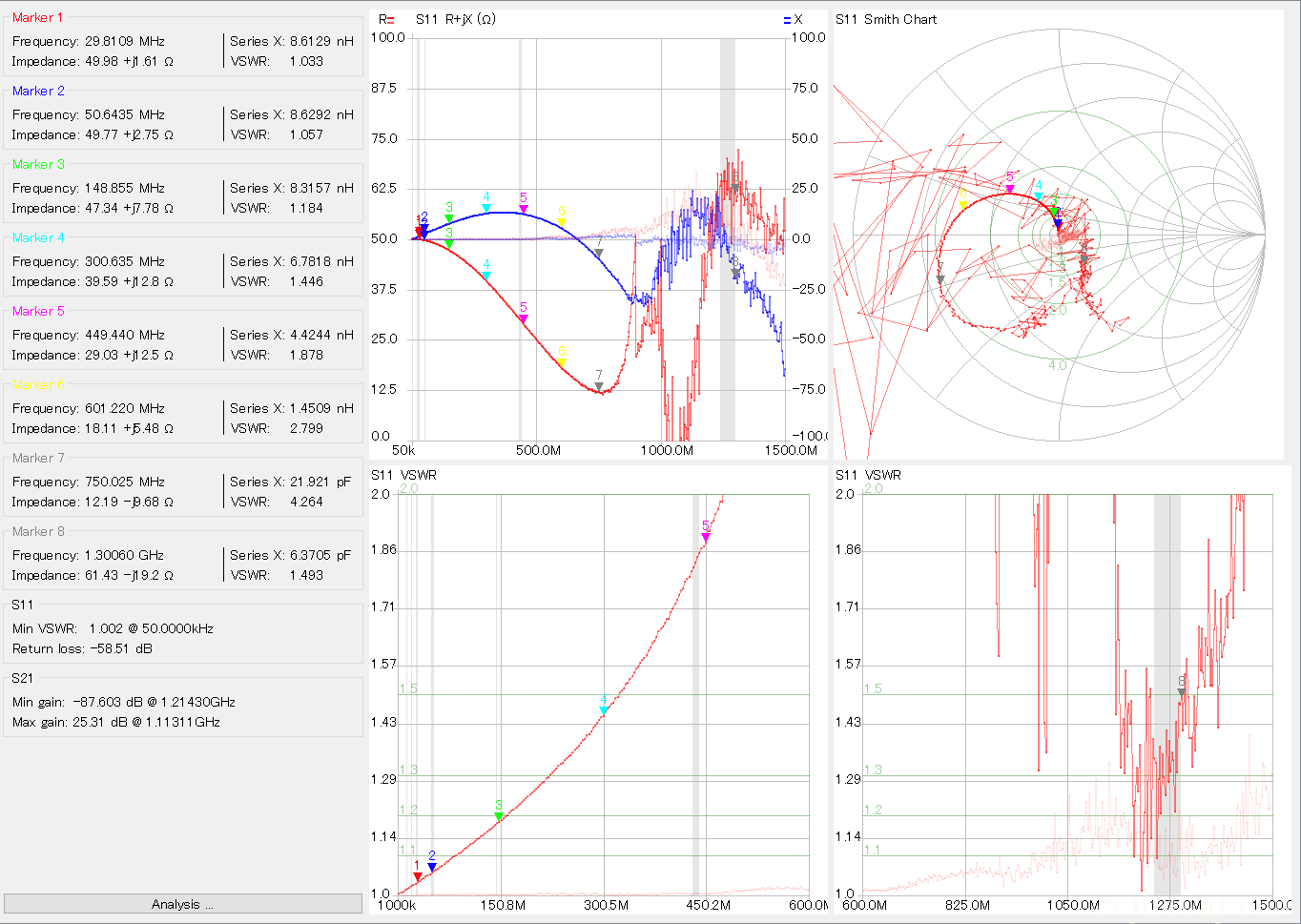Click magenta marker 5 on left VSWR plot
The width and height of the screenshot is (1301, 924).
pos(706,537)
